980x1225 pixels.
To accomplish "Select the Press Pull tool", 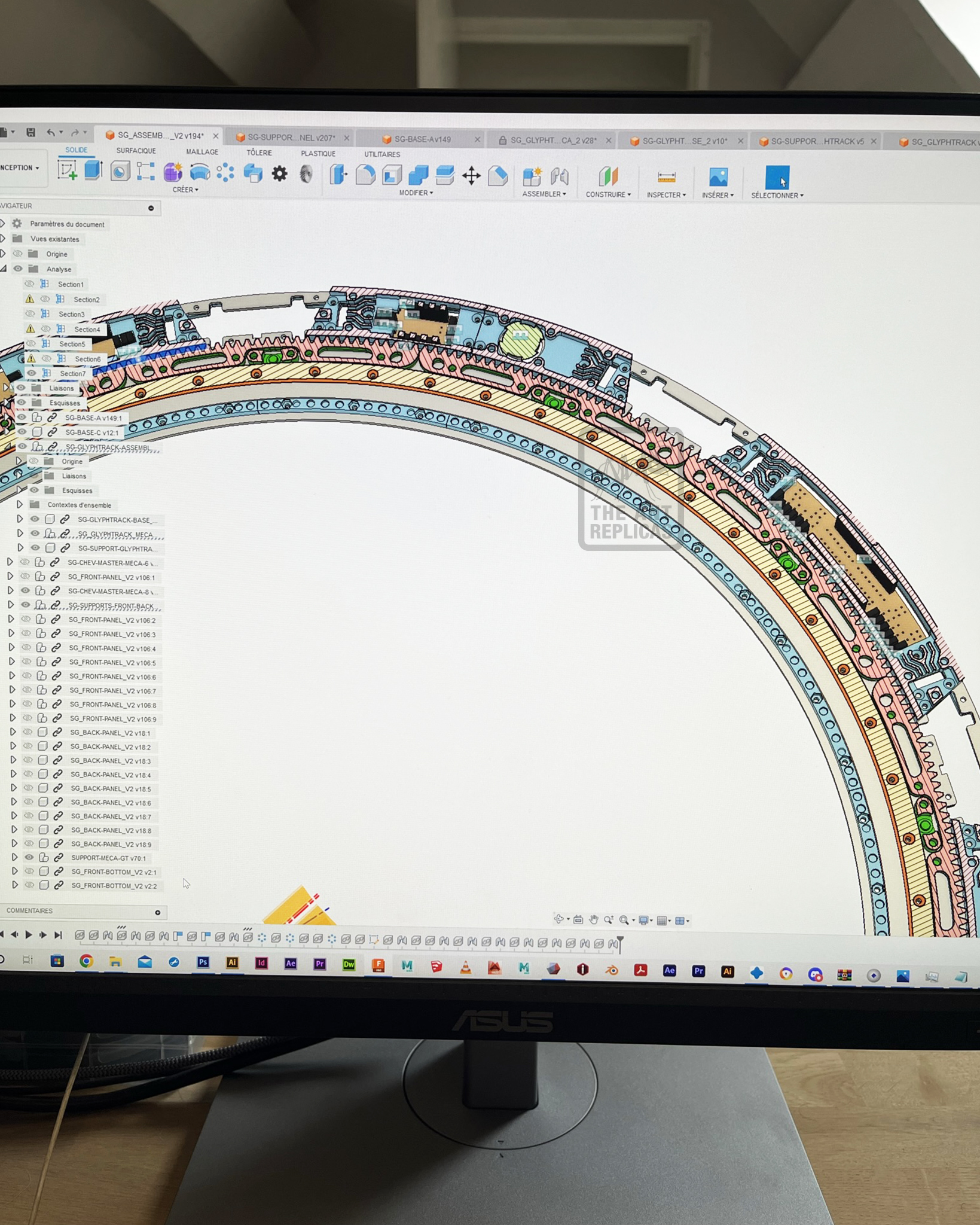I will coord(338,174).
